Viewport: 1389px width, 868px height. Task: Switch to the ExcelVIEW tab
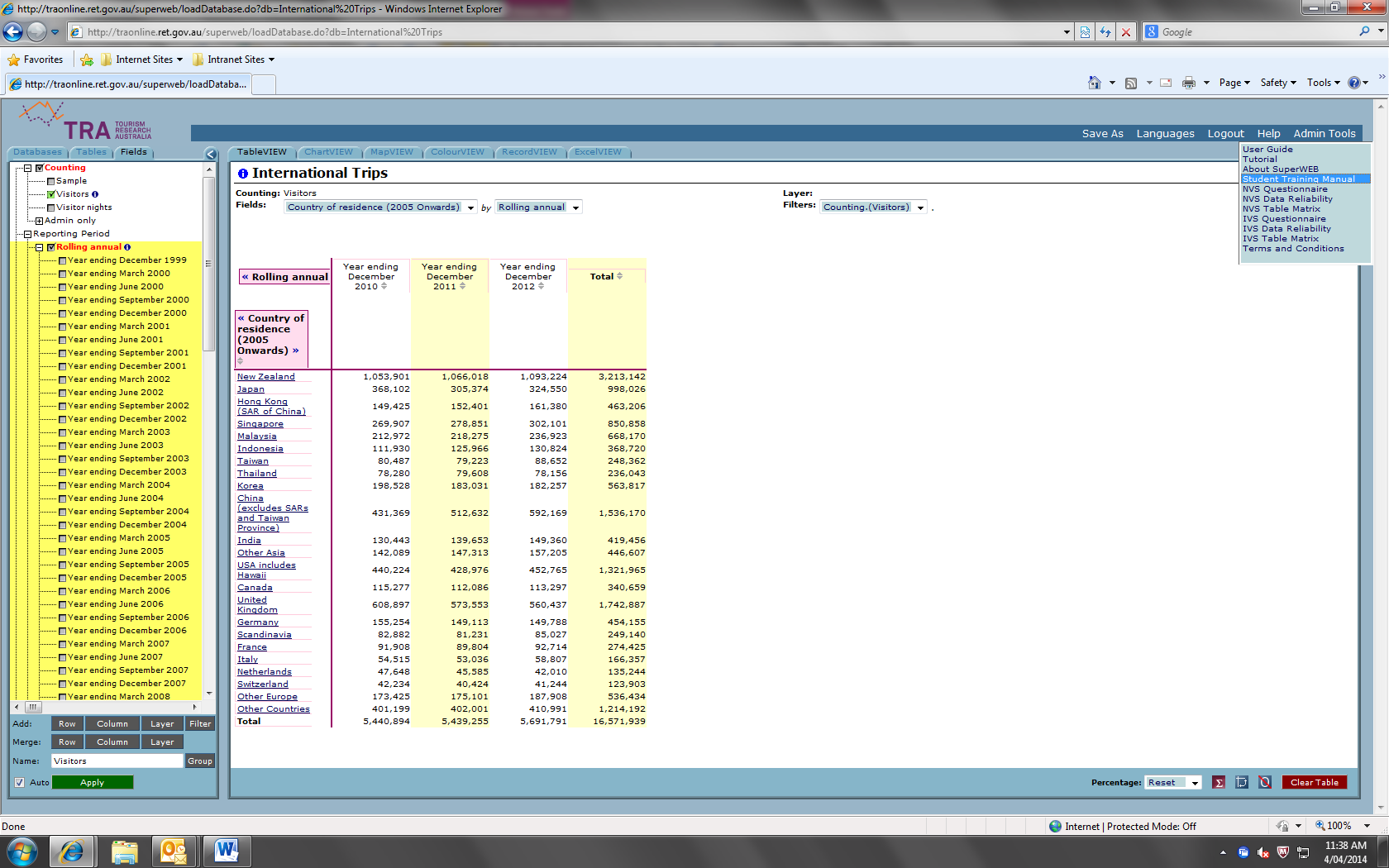point(598,152)
